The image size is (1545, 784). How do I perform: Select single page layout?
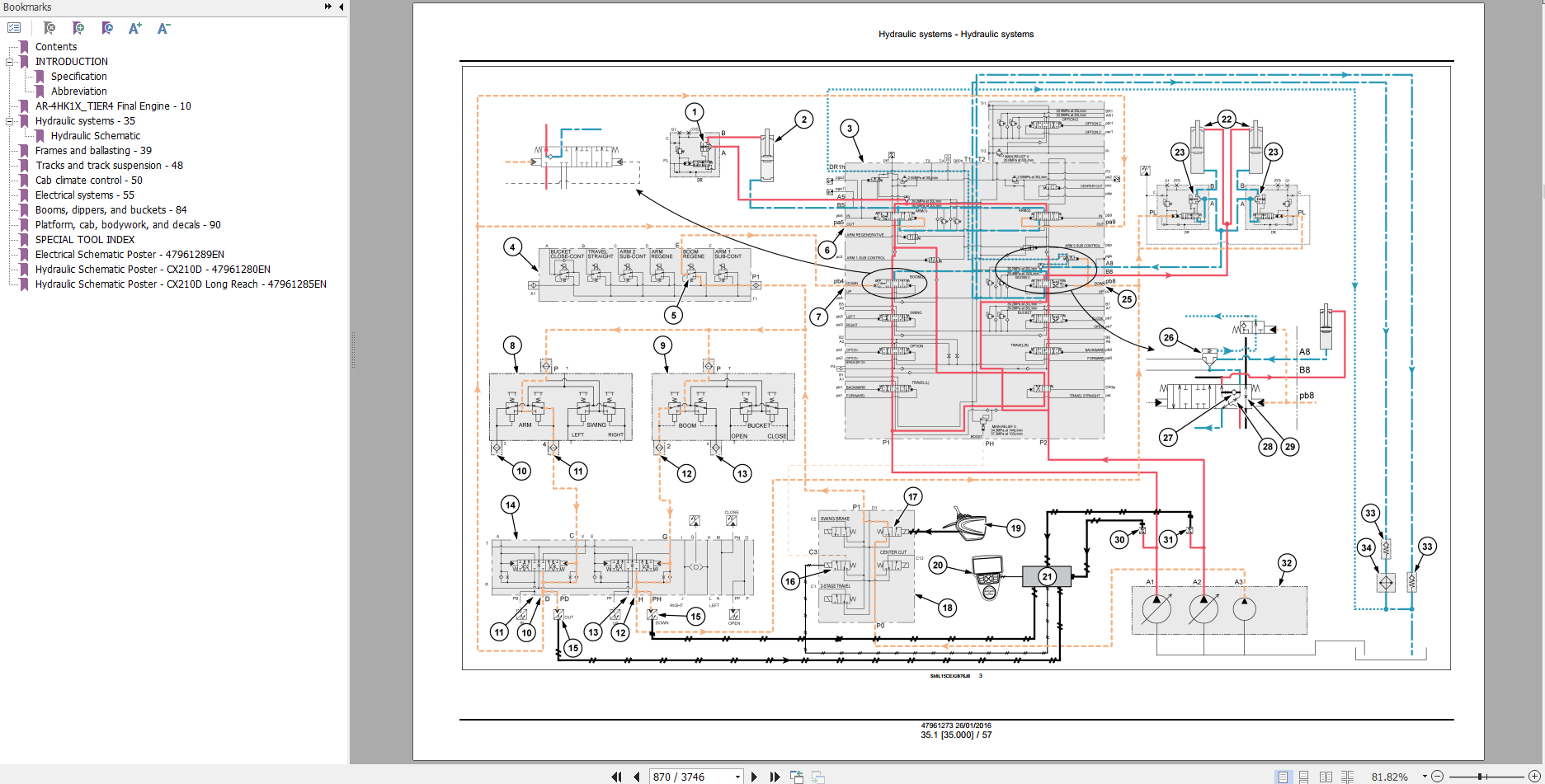pos(1283,777)
